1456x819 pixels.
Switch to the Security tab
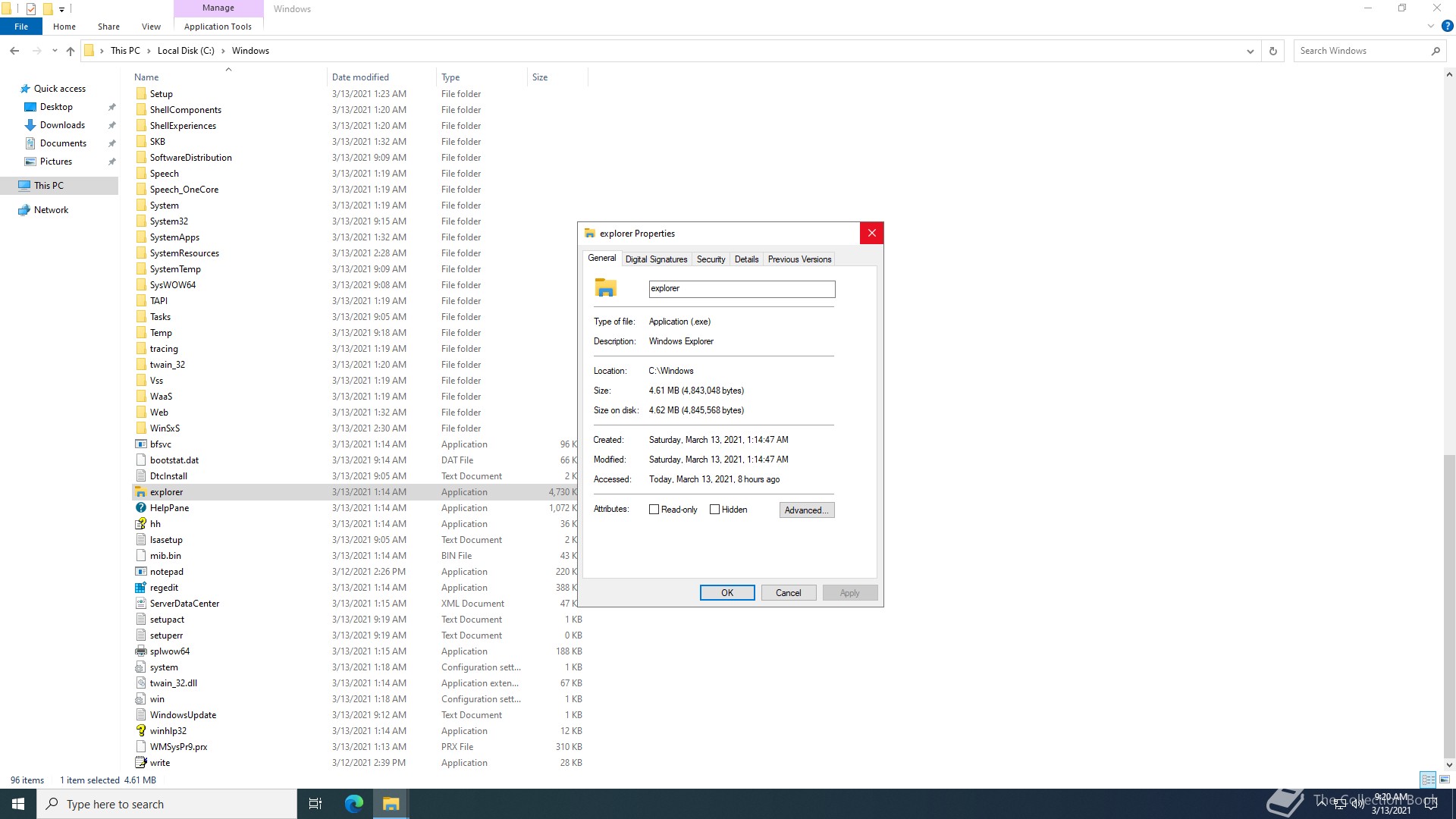point(711,259)
